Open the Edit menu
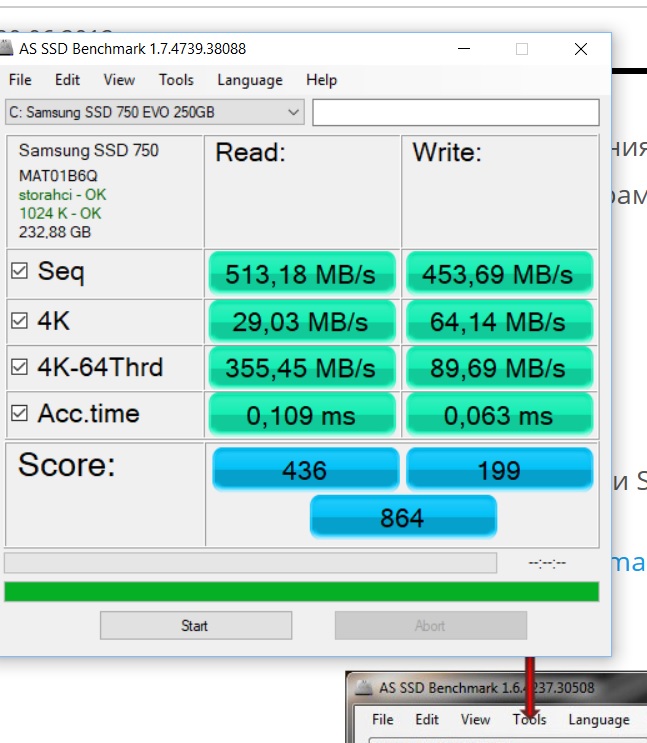The height and width of the screenshot is (743, 647). pyautogui.click(x=67, y=80)
